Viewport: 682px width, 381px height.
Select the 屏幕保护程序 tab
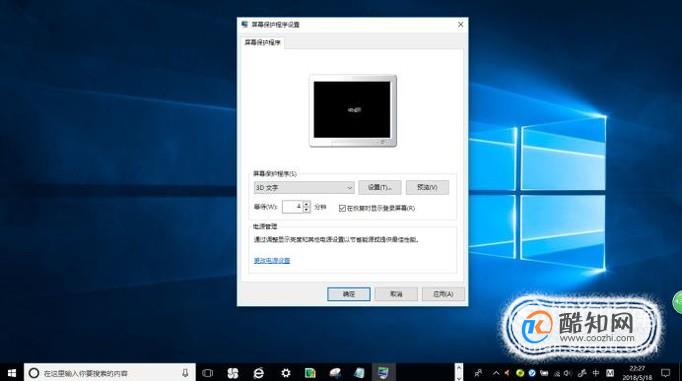point(262,43)
